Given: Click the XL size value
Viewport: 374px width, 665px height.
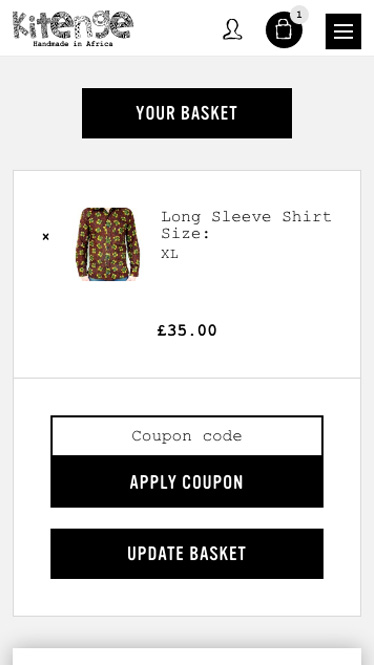Looking at the screenshot, I should (170, 254).
